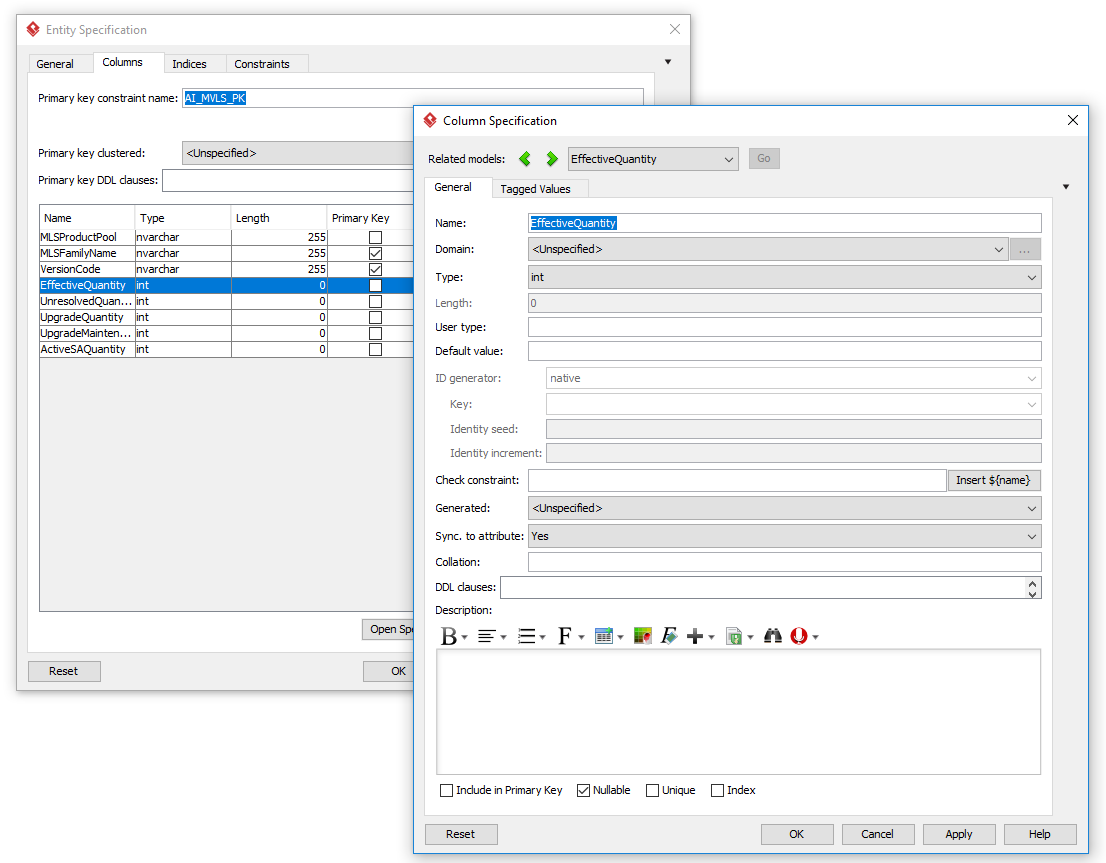Viewport: 1106px width, 863px height.
Task: Open the Generated dropdown
Action: 784,508
